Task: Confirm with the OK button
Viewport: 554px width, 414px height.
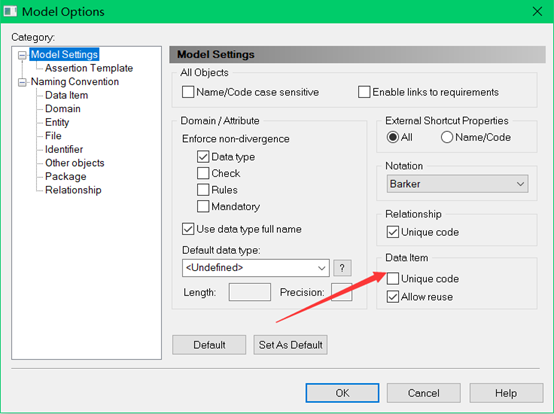Action: click(342, 393)
